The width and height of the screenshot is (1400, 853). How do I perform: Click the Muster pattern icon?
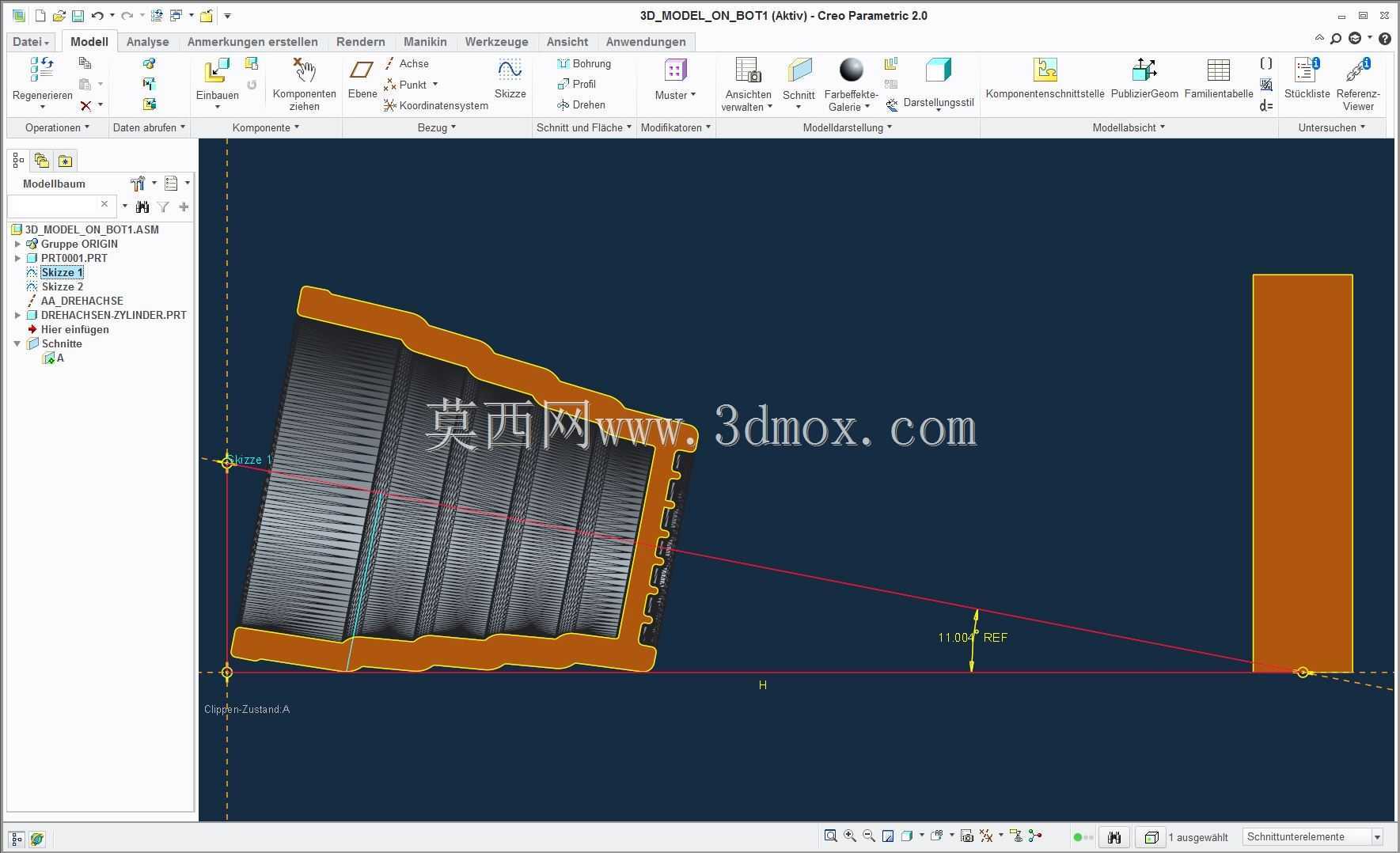click(675, 70)
